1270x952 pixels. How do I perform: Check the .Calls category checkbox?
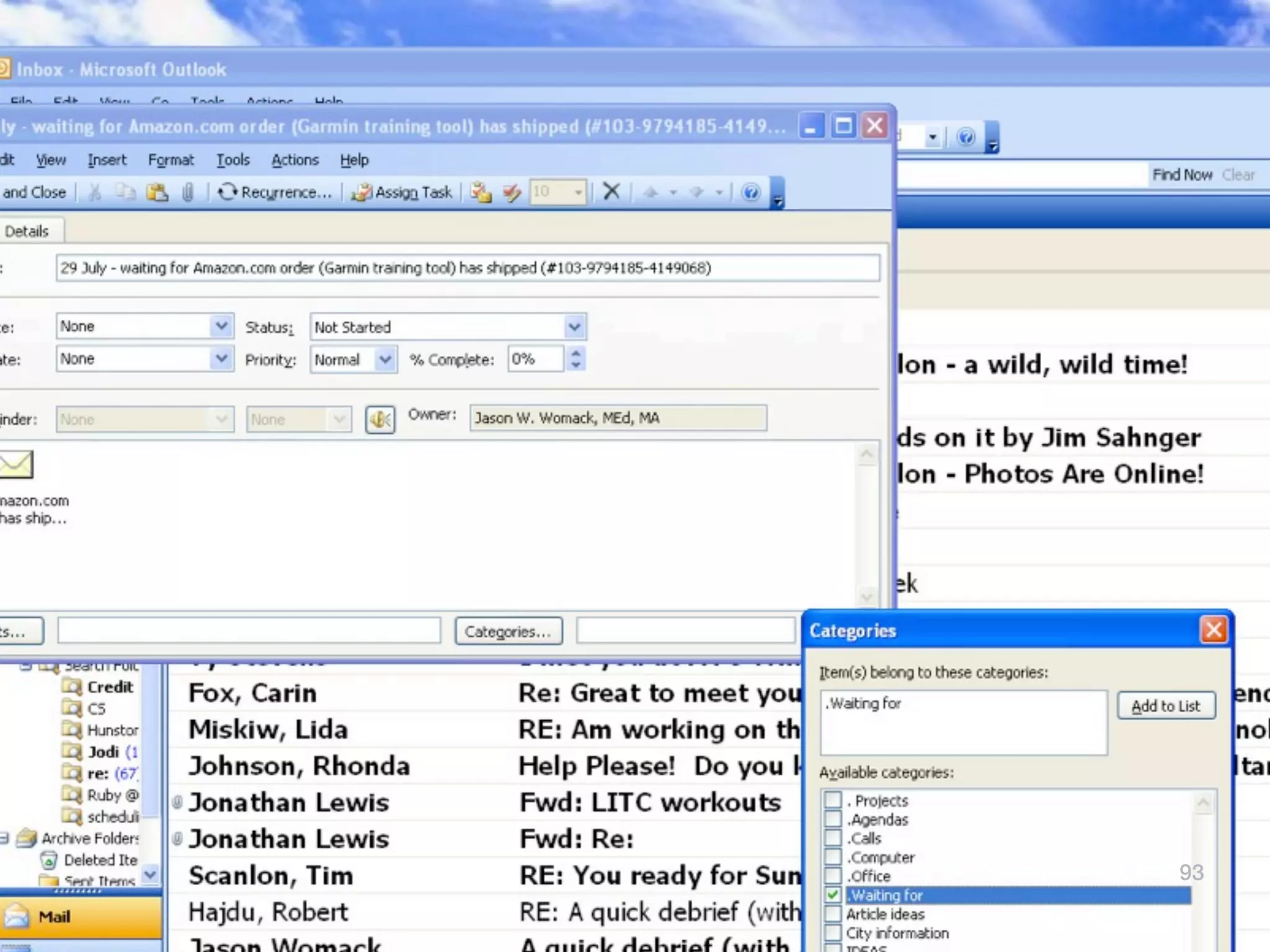tap(833, 839)
